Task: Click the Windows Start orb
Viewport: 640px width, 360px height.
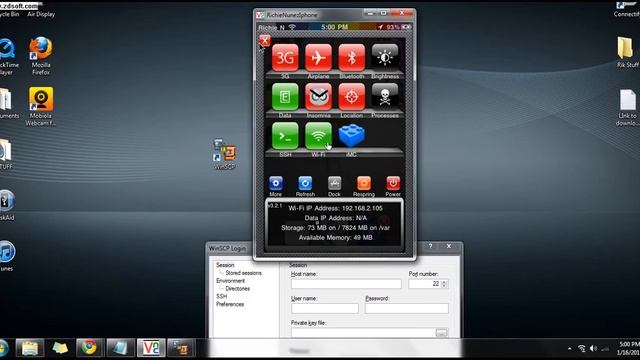Action: click(3, 348)
